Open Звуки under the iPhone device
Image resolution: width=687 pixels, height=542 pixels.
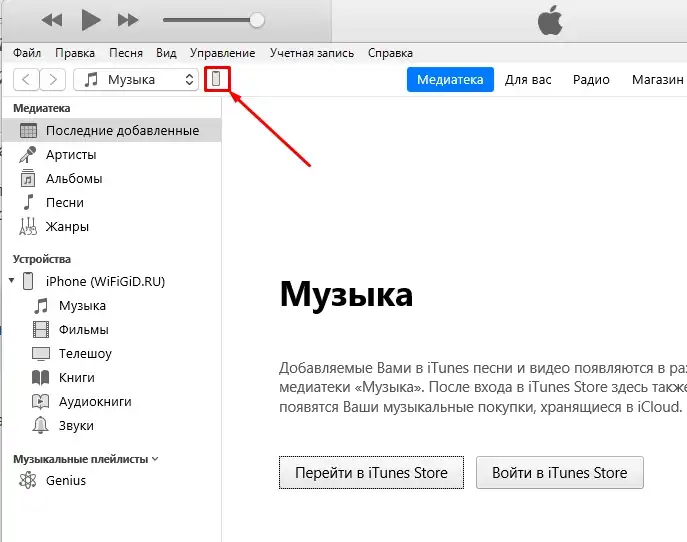[x=76, y=426]
